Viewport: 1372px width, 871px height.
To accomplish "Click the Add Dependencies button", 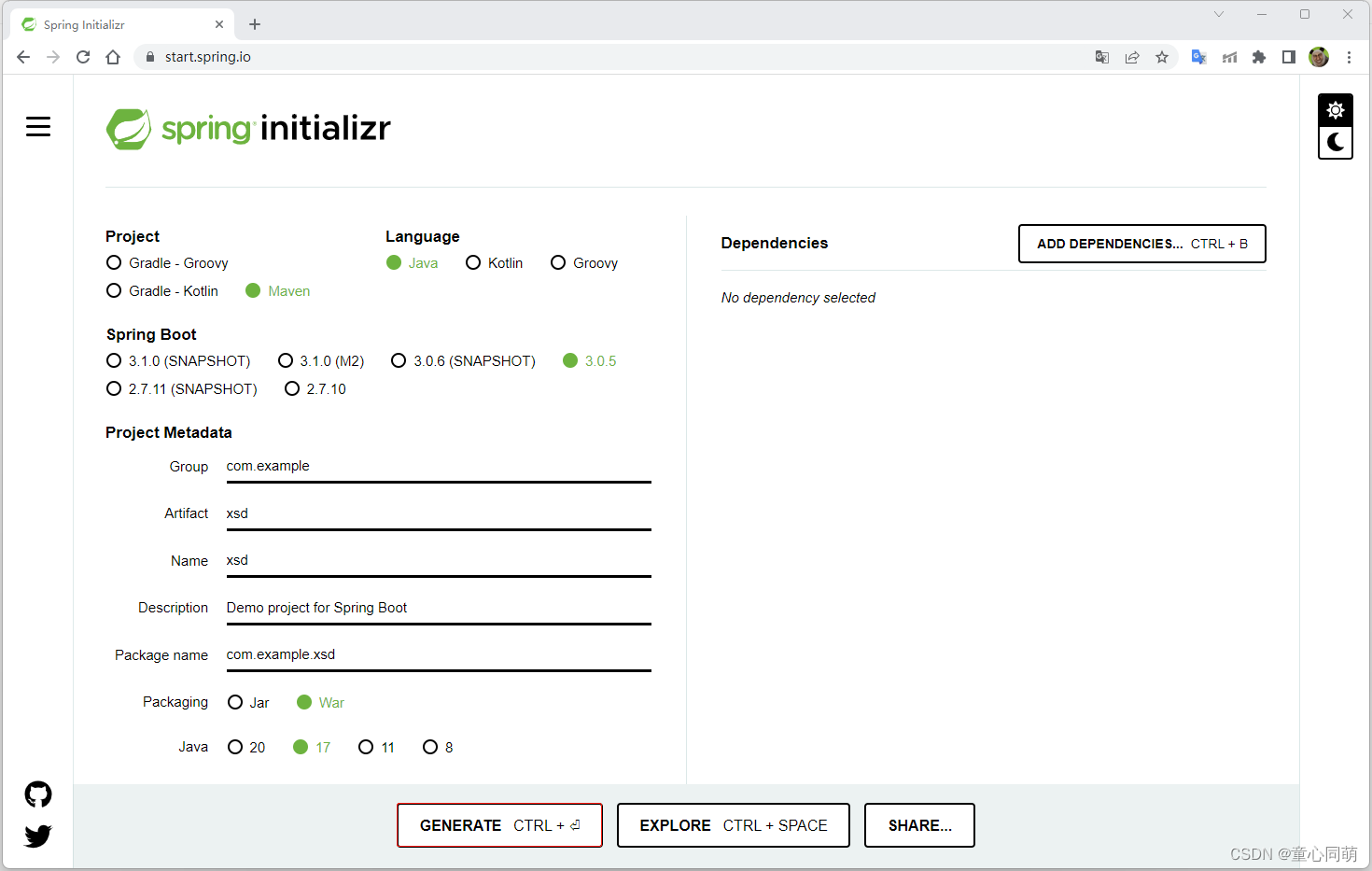I will click(1142, 244).
